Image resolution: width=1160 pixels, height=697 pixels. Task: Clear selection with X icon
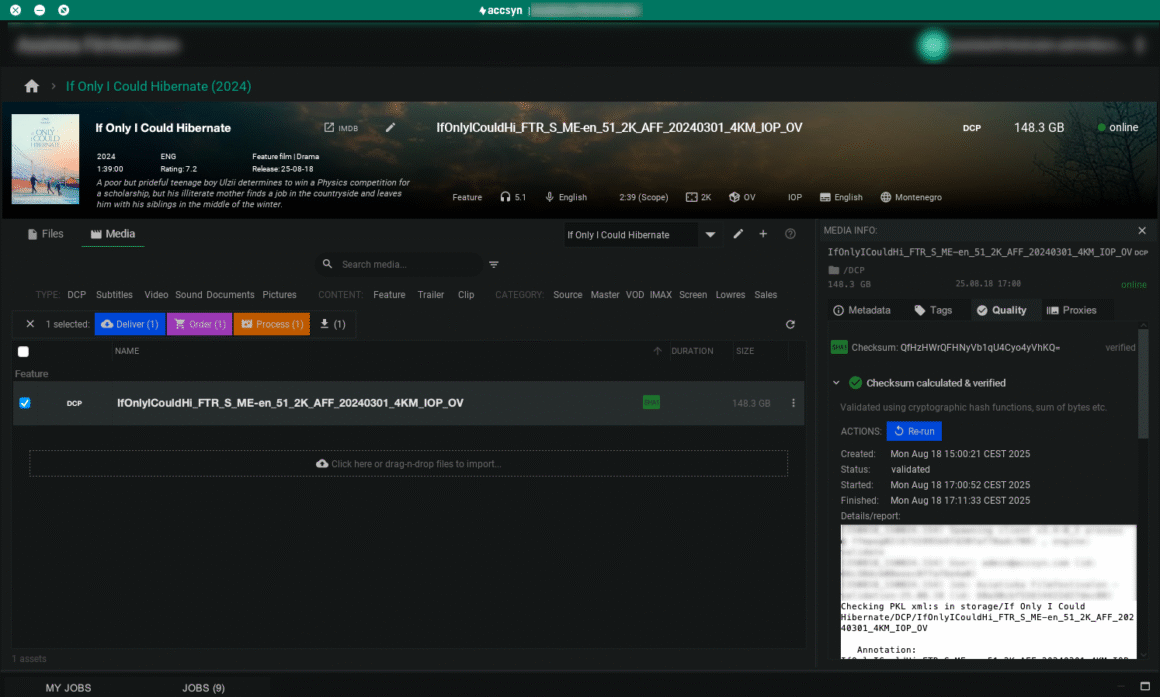click(30, 324)
